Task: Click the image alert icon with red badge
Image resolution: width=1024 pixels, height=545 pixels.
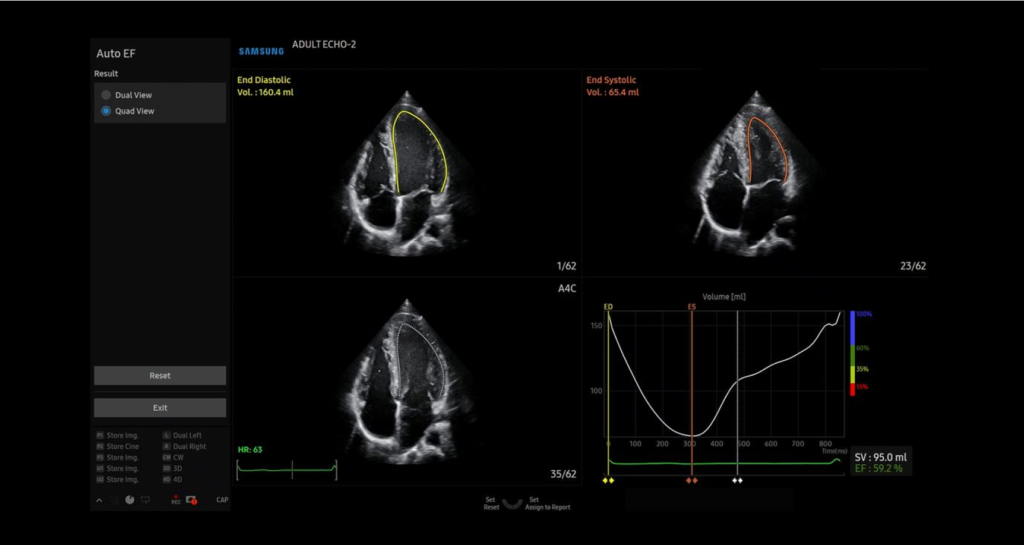Action: (191, 500)
